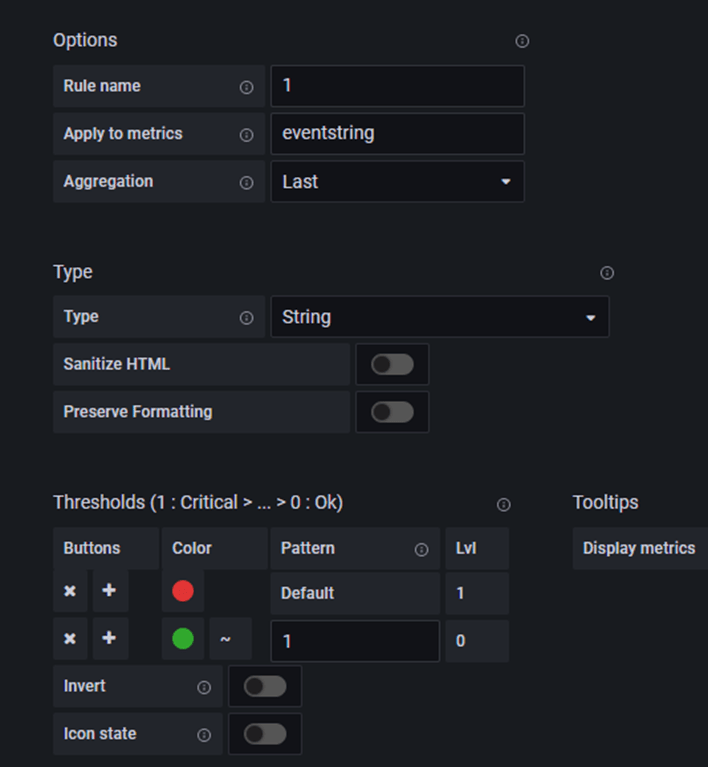Viewport: 708px width, 767px height.
Task: Remove the Default threshold row with X
Action: (x=70, y=592)
